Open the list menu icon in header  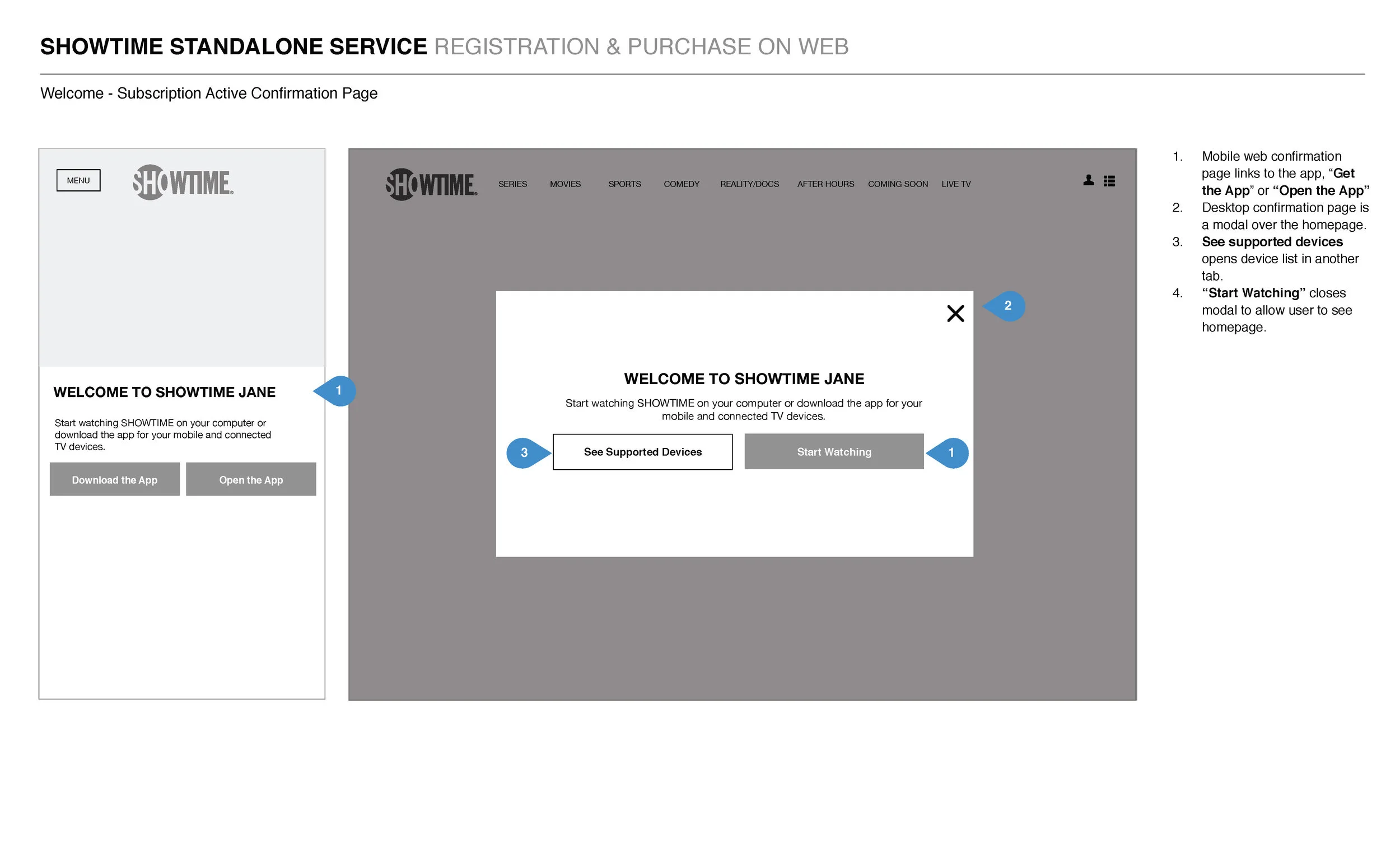(x=1109, y=181)
